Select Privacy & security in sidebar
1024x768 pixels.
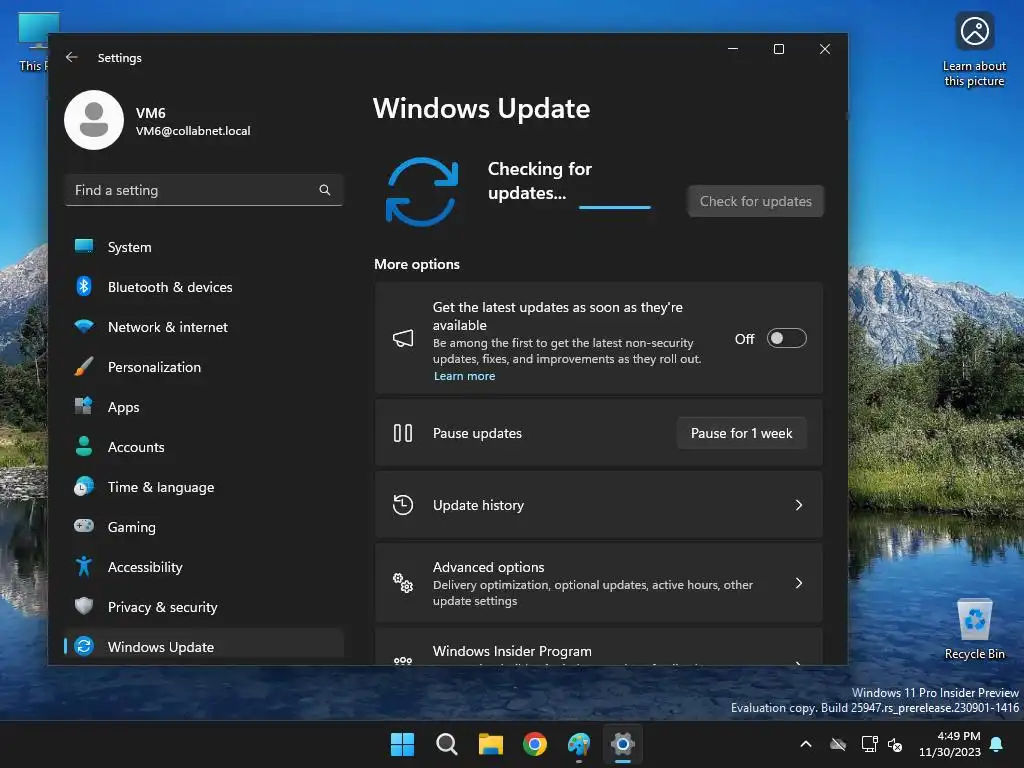pyautogui.click(x=204, y=607)
